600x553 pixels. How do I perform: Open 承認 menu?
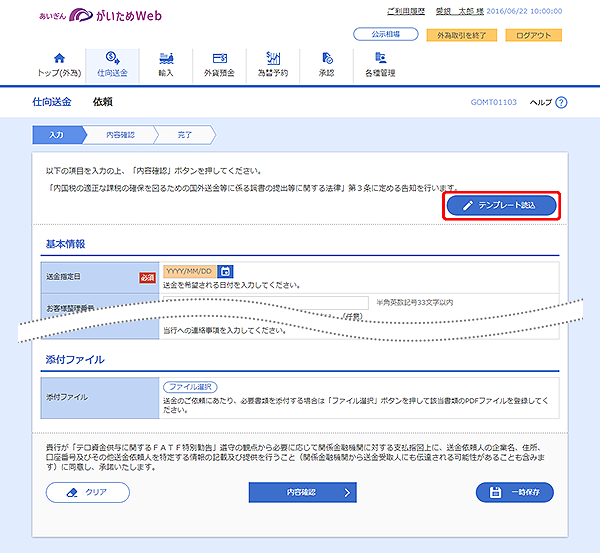point(326,65)
